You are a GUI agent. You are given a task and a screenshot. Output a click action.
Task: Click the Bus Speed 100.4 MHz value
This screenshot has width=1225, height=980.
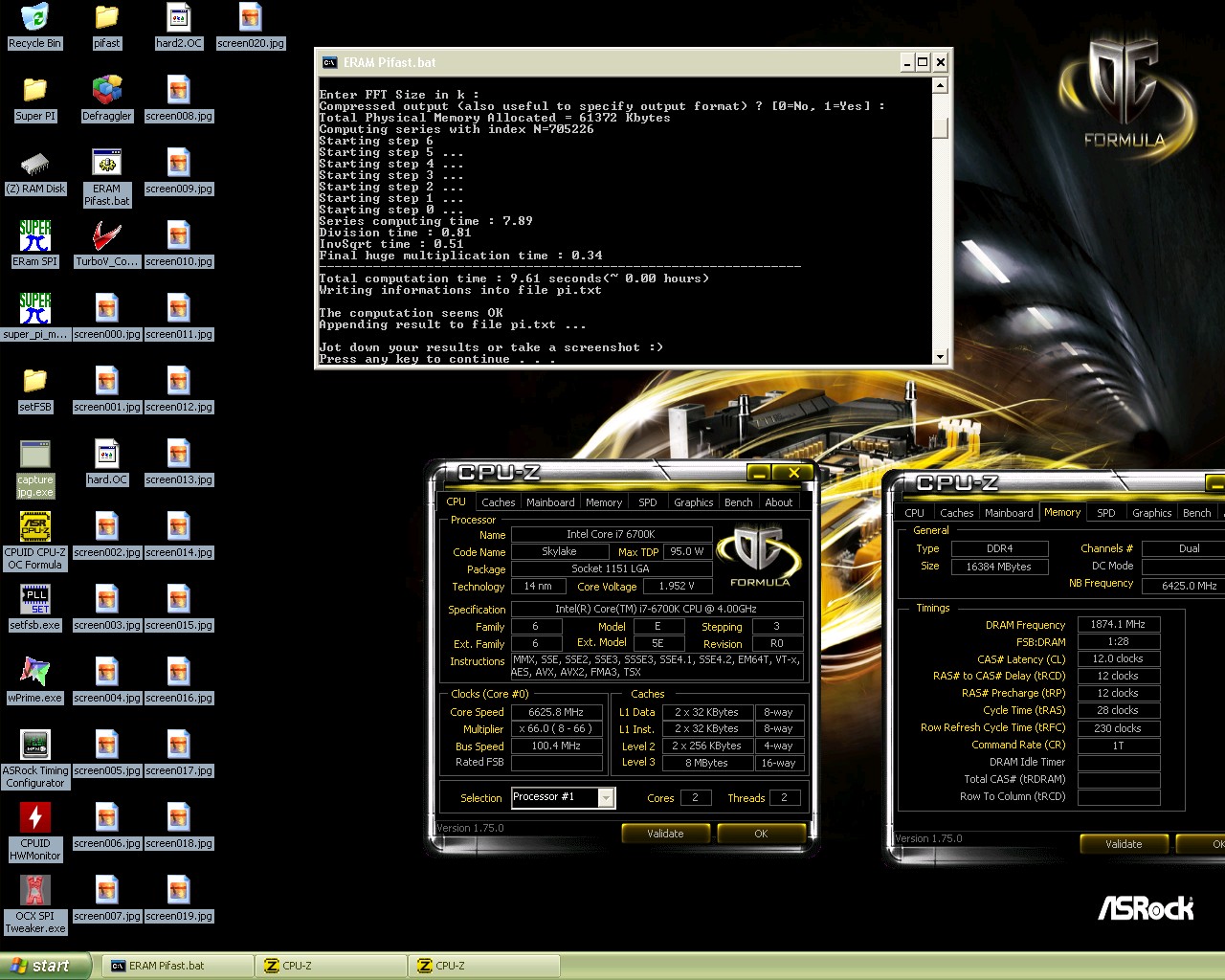(x=556, y=746)
